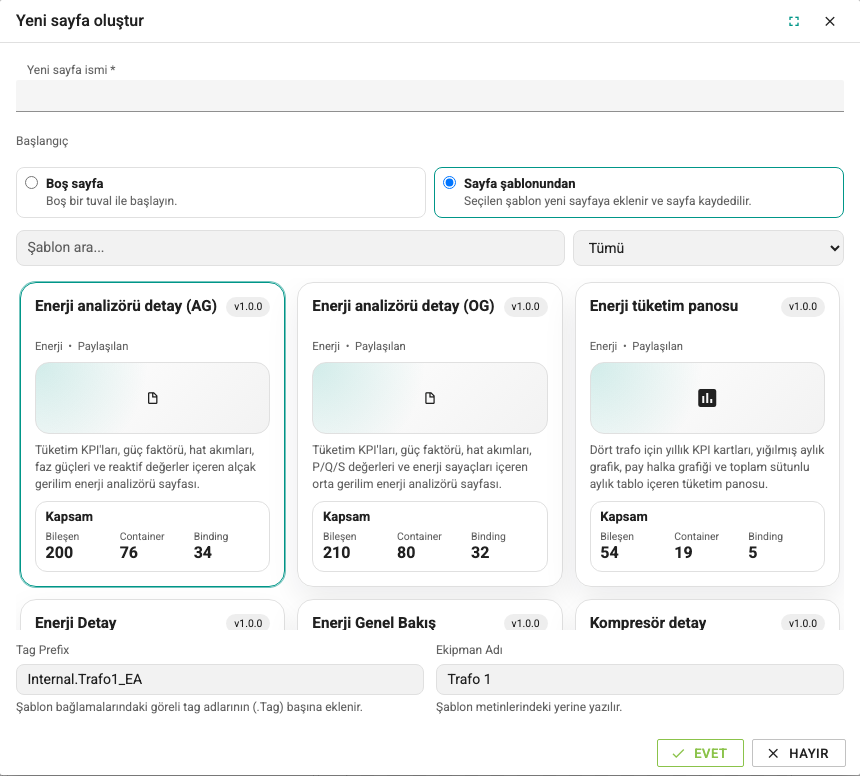Screen dimensions: 860x776
Task: Choose the Enerji tüketim panosu template title
Action: pyautogui.click(x=664, y=306)
